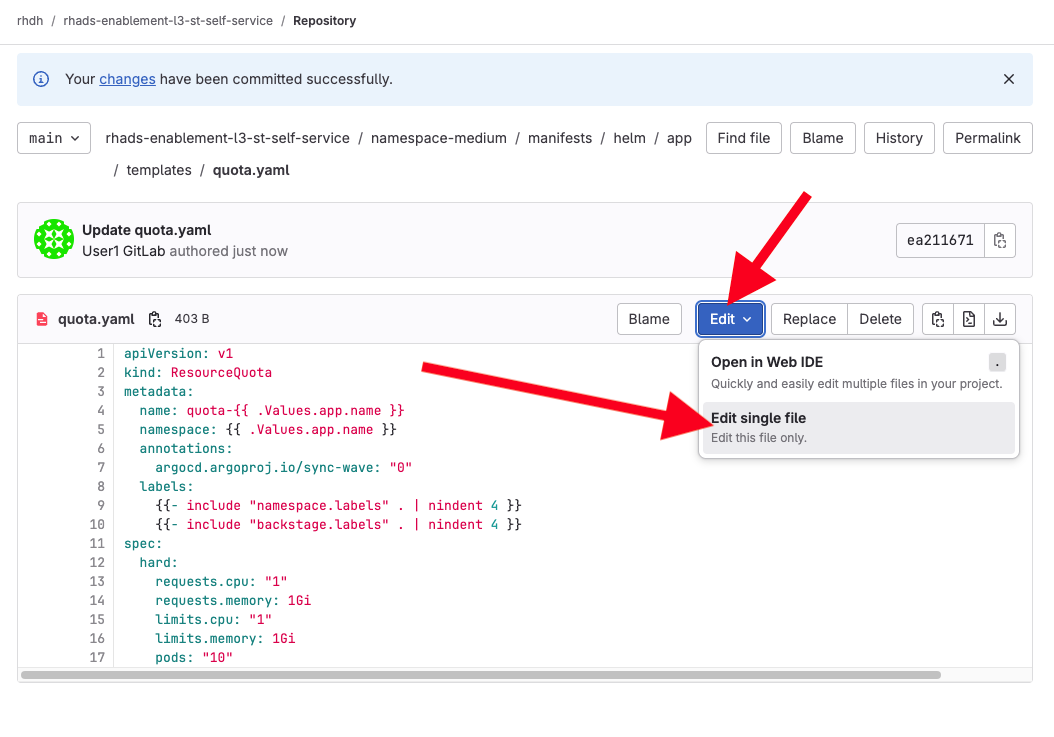Expand the main branch selector
Screen dimensions: 1054x737
(x=54, y=138)
